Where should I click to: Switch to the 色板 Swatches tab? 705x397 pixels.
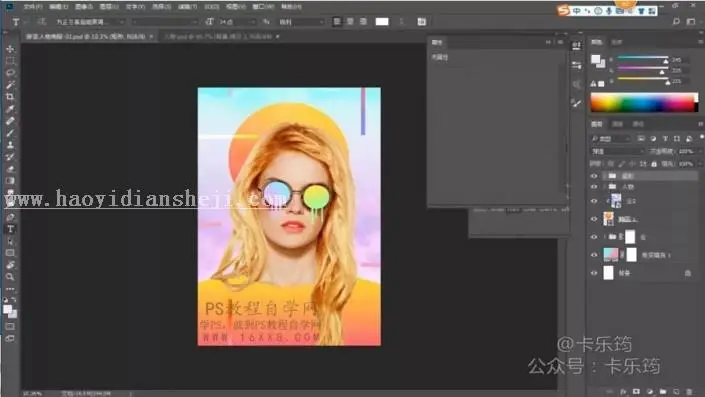(616, 42)
